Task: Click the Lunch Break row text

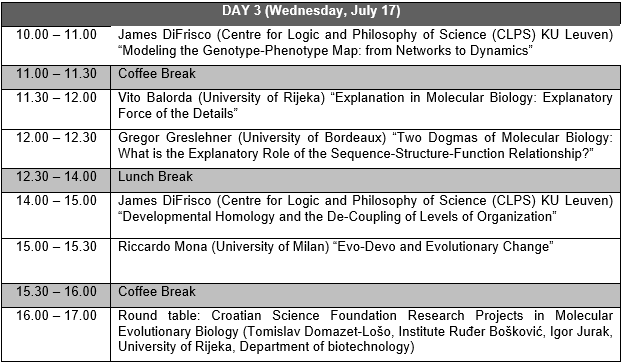Action: pos(155,177)
